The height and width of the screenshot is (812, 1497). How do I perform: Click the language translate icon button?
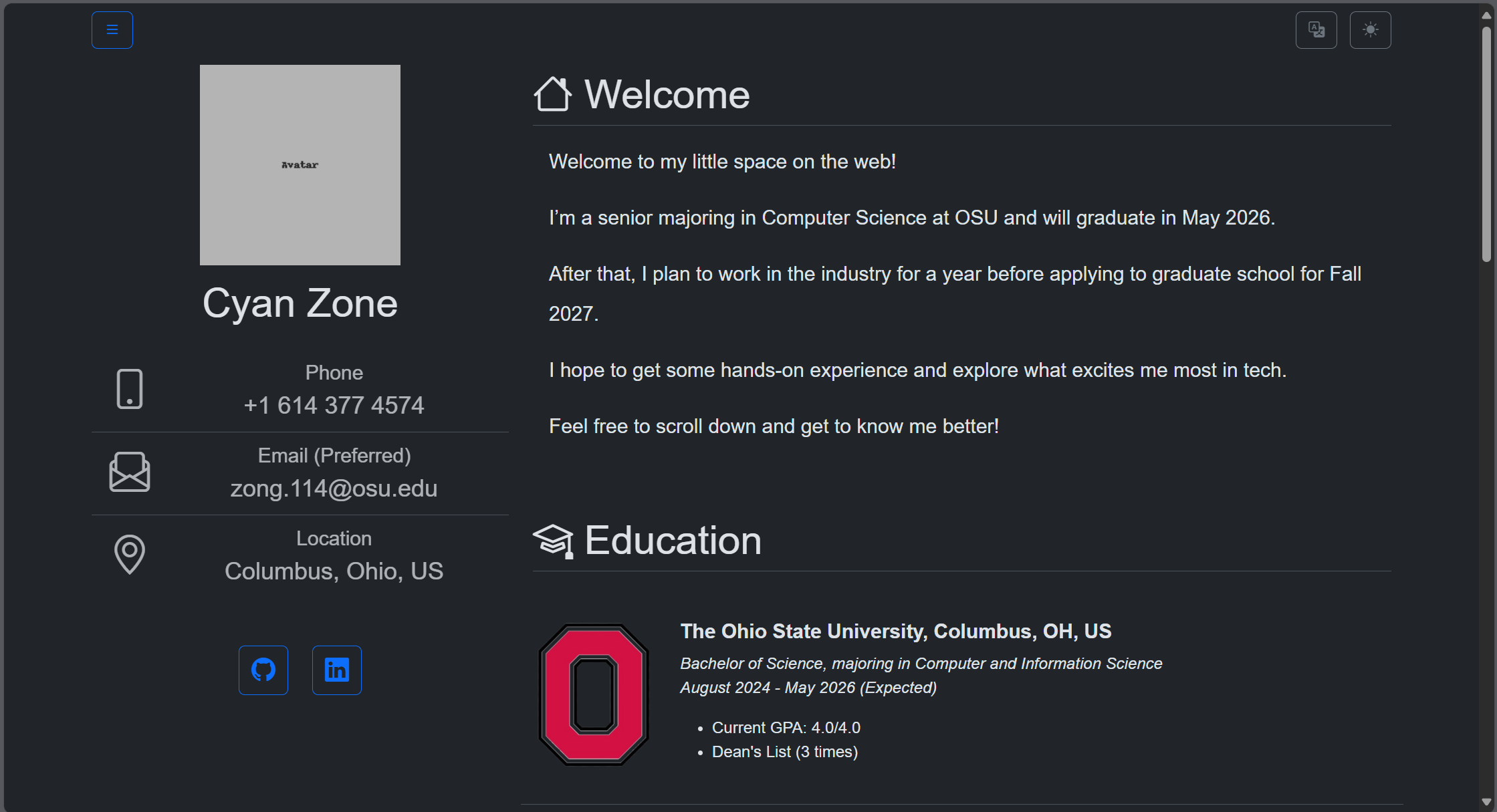(1316, 30)
